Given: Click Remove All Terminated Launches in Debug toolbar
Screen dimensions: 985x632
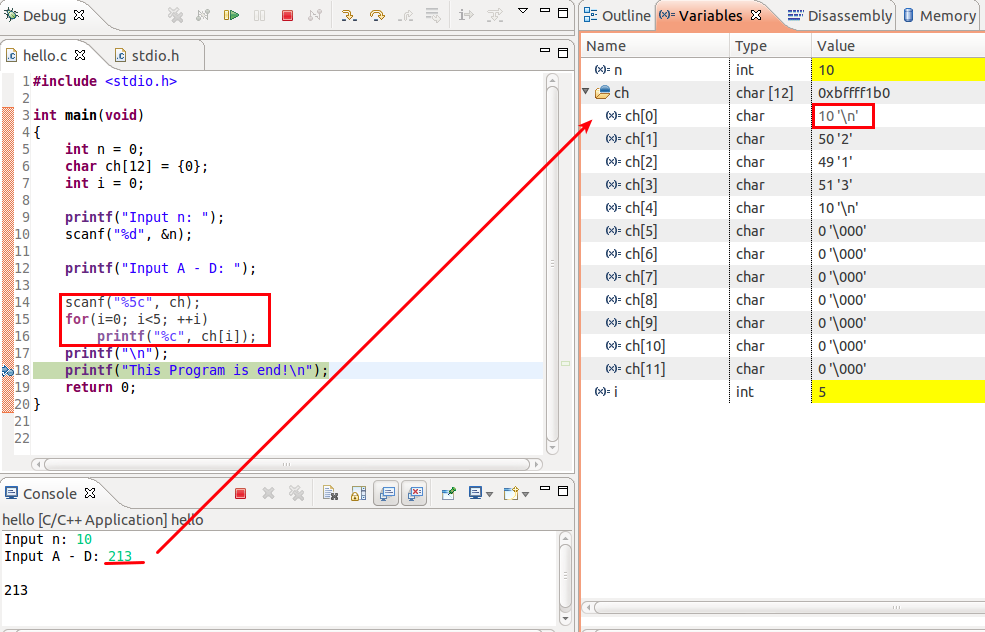Looking at the screenshot, I should [175, 15].
